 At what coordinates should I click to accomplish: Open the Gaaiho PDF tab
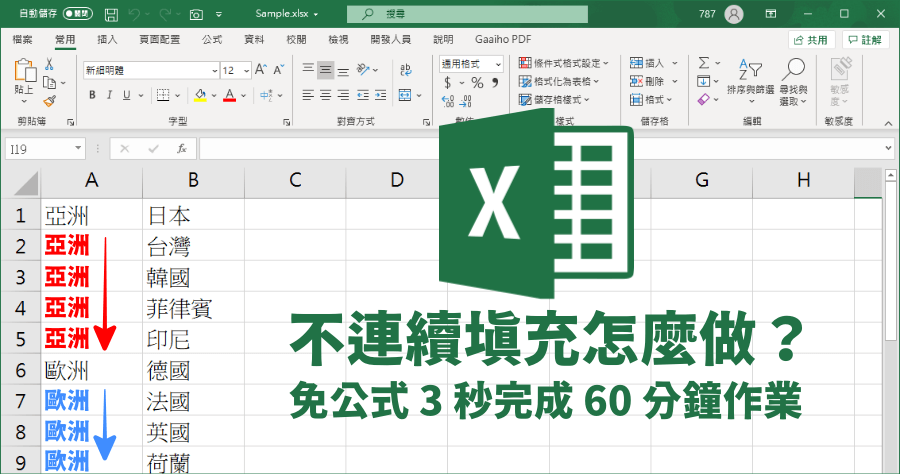[503, 40]
